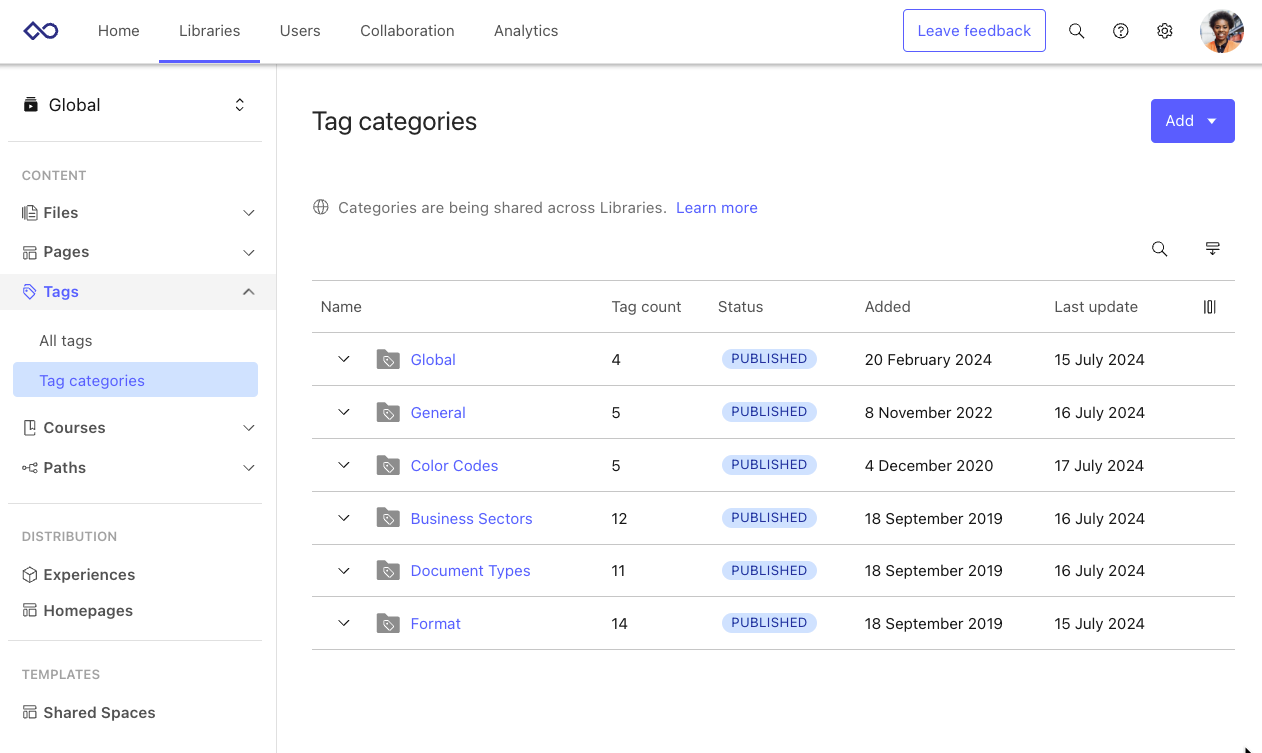
Task: Open the filter icon above the table
Action: 1212,248
